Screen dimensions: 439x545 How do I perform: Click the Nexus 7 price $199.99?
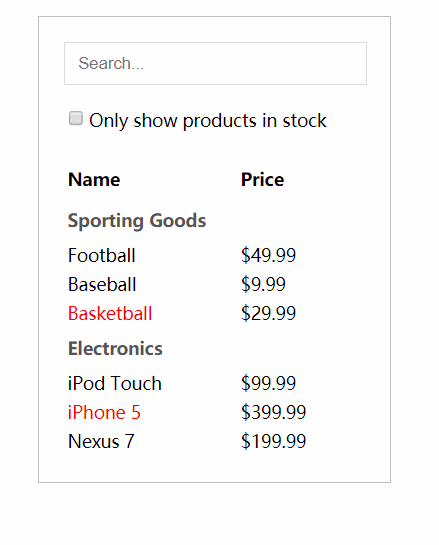point(274,441)
